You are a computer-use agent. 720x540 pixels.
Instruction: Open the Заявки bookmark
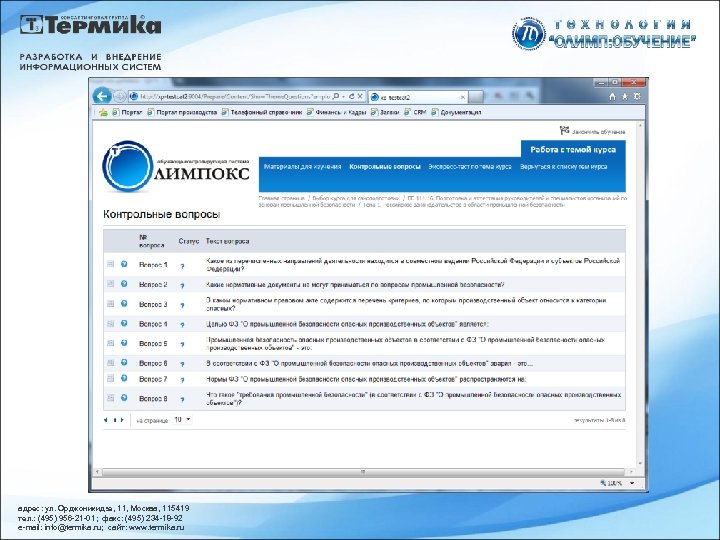385,112
